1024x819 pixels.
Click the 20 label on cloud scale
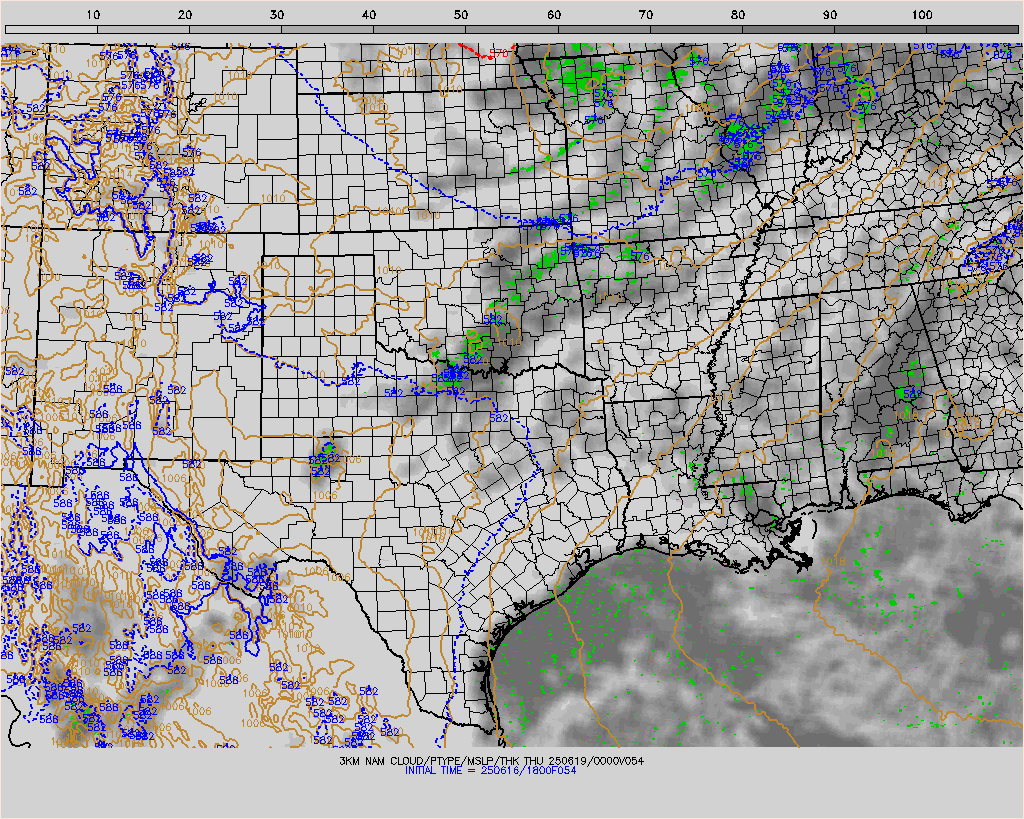[x=185, y=14]
